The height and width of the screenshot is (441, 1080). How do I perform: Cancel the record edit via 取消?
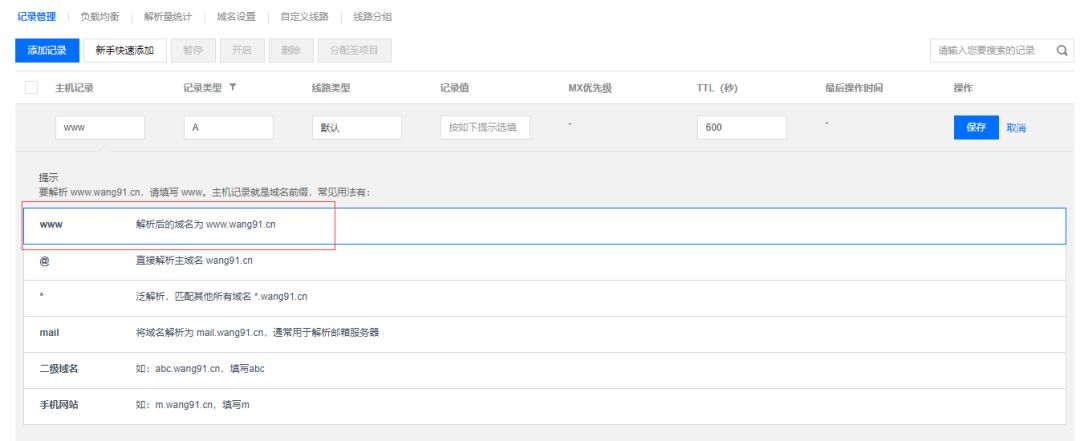click(1016, 128)
